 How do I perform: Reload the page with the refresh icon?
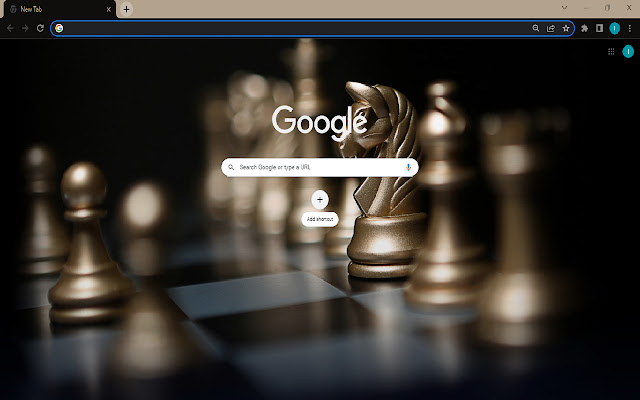[40, 28]
